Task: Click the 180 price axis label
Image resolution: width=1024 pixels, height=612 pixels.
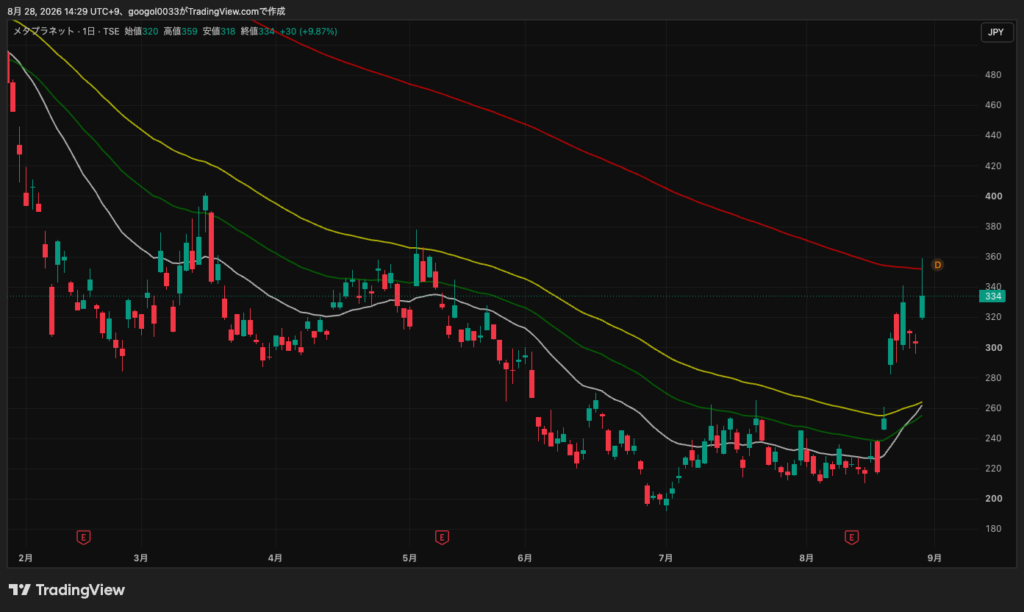Action: tap(993, 529)
